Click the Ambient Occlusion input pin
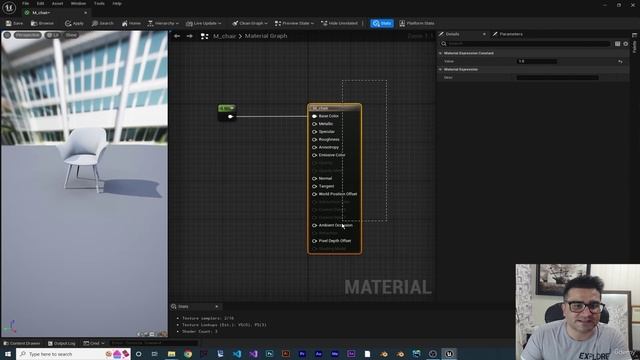 [x=315, y=225]
